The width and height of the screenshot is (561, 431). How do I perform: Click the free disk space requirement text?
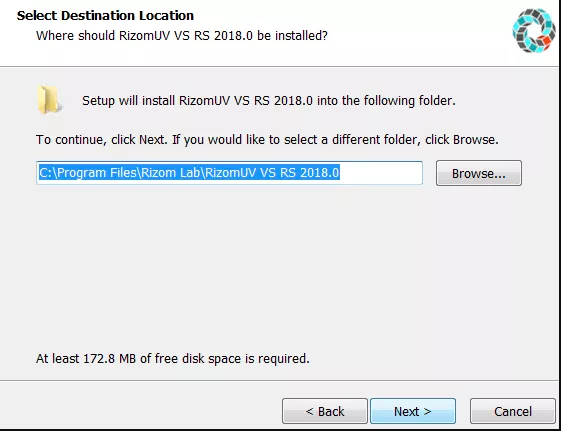click(172, 358)
